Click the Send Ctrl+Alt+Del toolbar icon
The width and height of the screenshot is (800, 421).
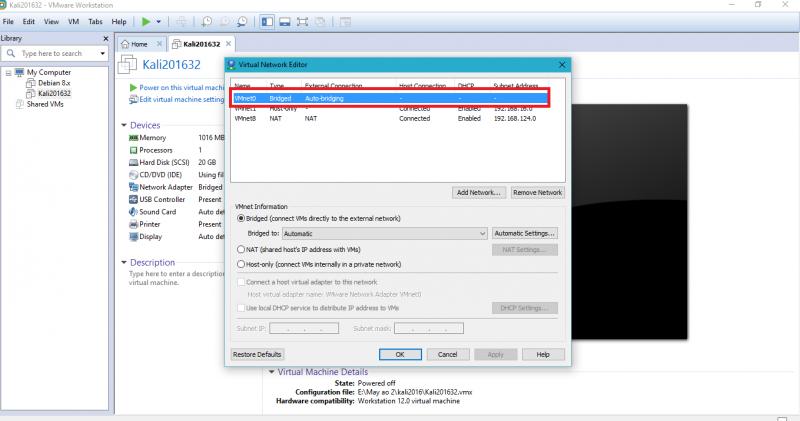click(181, 21)
